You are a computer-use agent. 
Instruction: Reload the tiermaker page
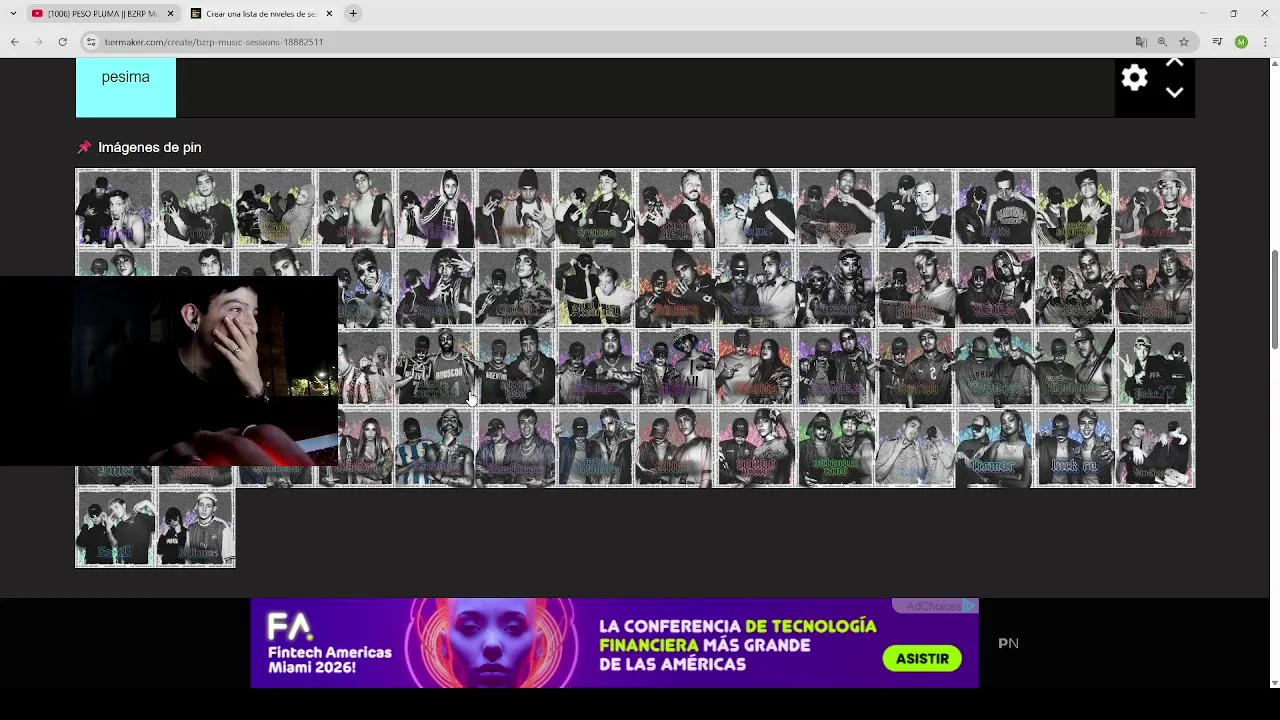62,42
